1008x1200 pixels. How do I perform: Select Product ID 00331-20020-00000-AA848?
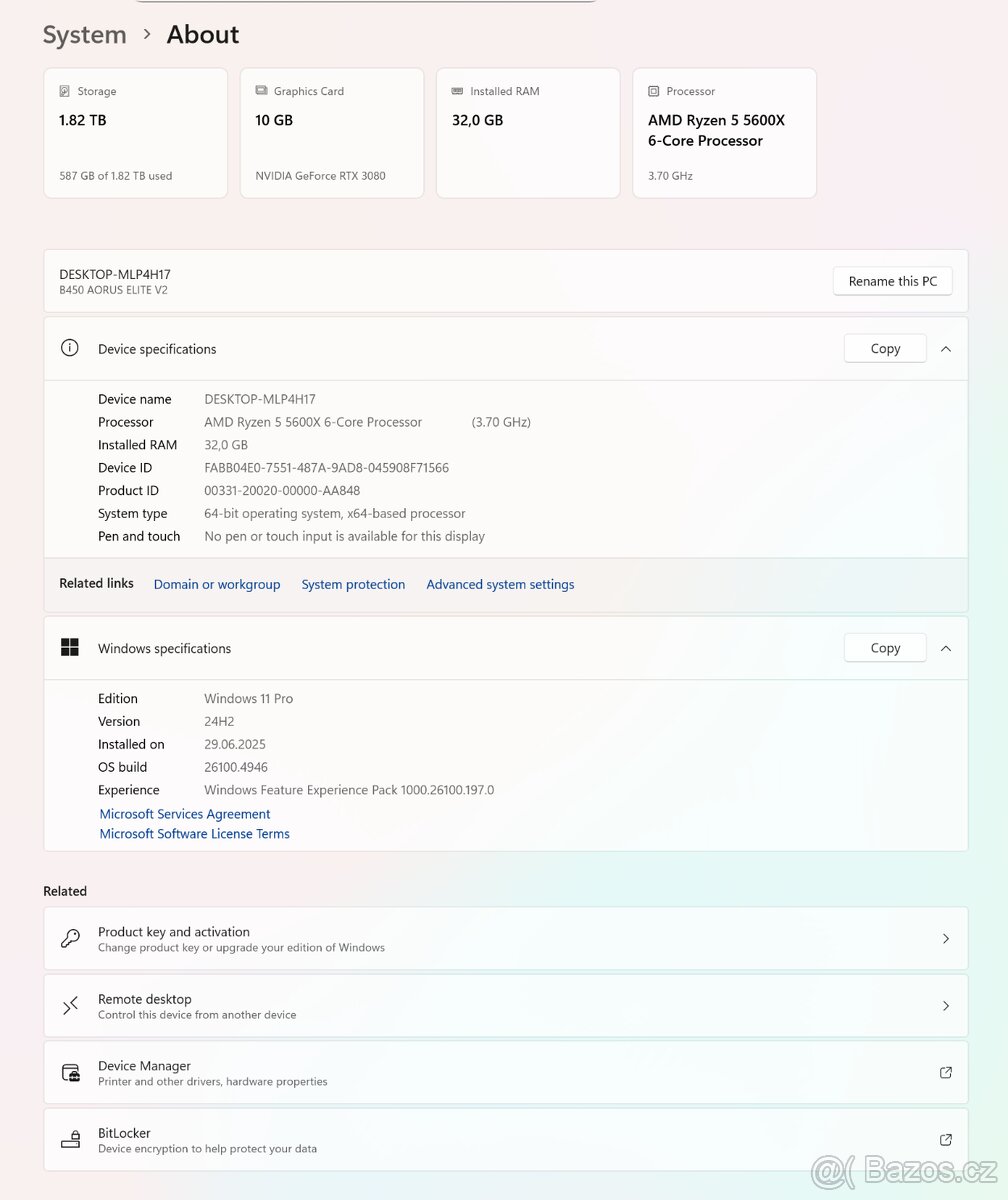[282, 490]
